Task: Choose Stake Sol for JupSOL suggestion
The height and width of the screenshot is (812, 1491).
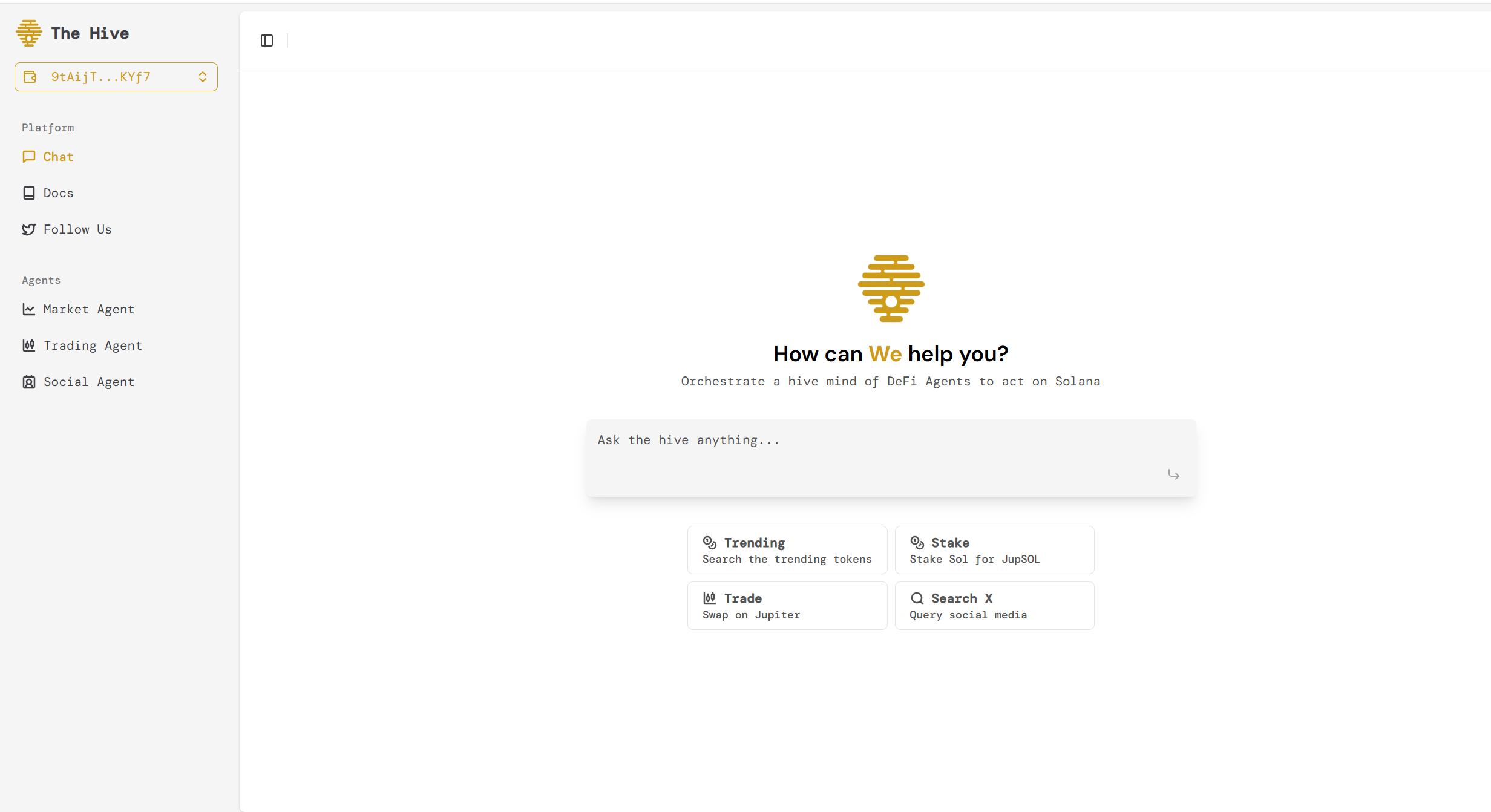Action: pos(994,550)
